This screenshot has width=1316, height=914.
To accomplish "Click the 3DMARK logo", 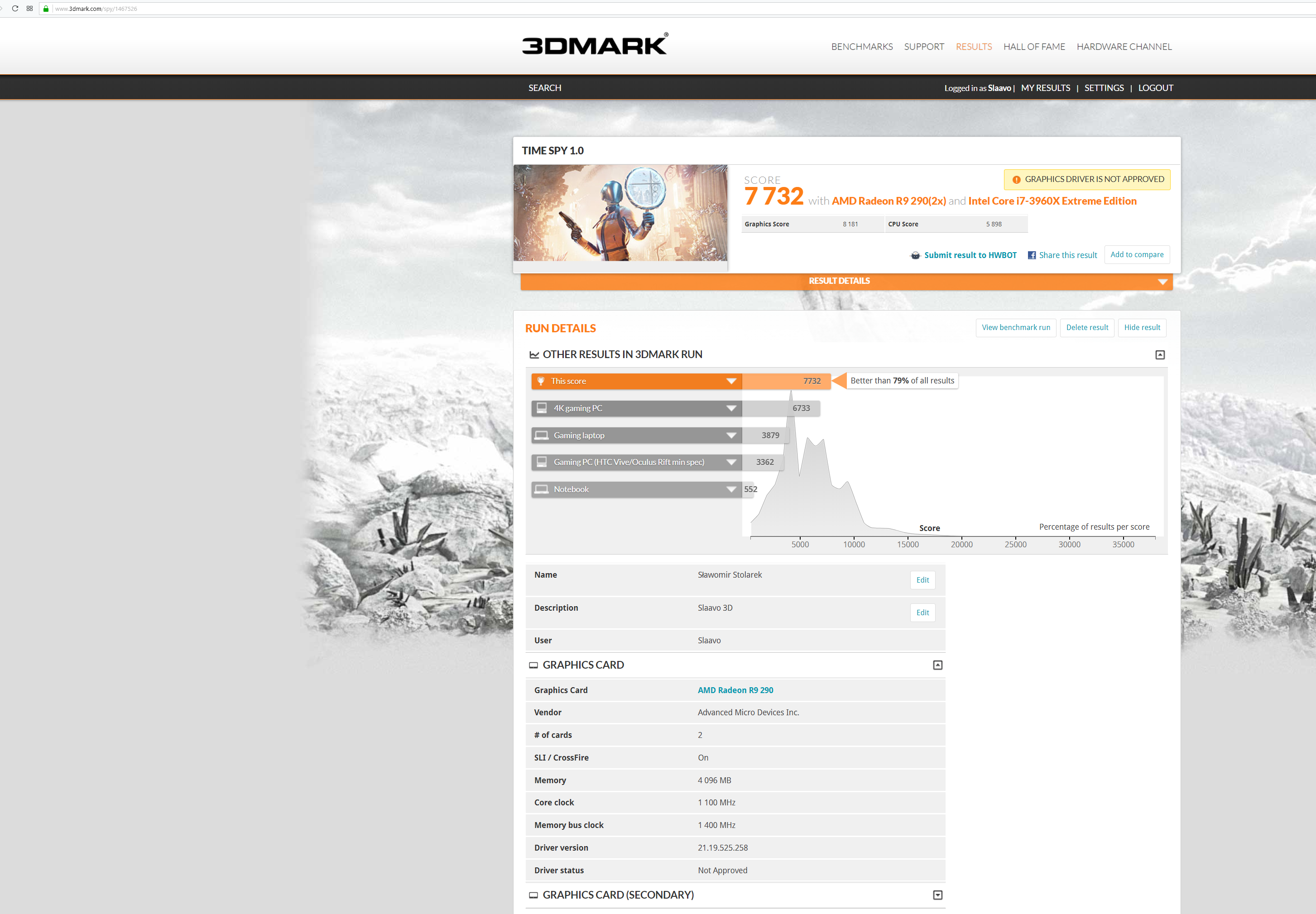I will pyautogui.click(x=595, y=44).
